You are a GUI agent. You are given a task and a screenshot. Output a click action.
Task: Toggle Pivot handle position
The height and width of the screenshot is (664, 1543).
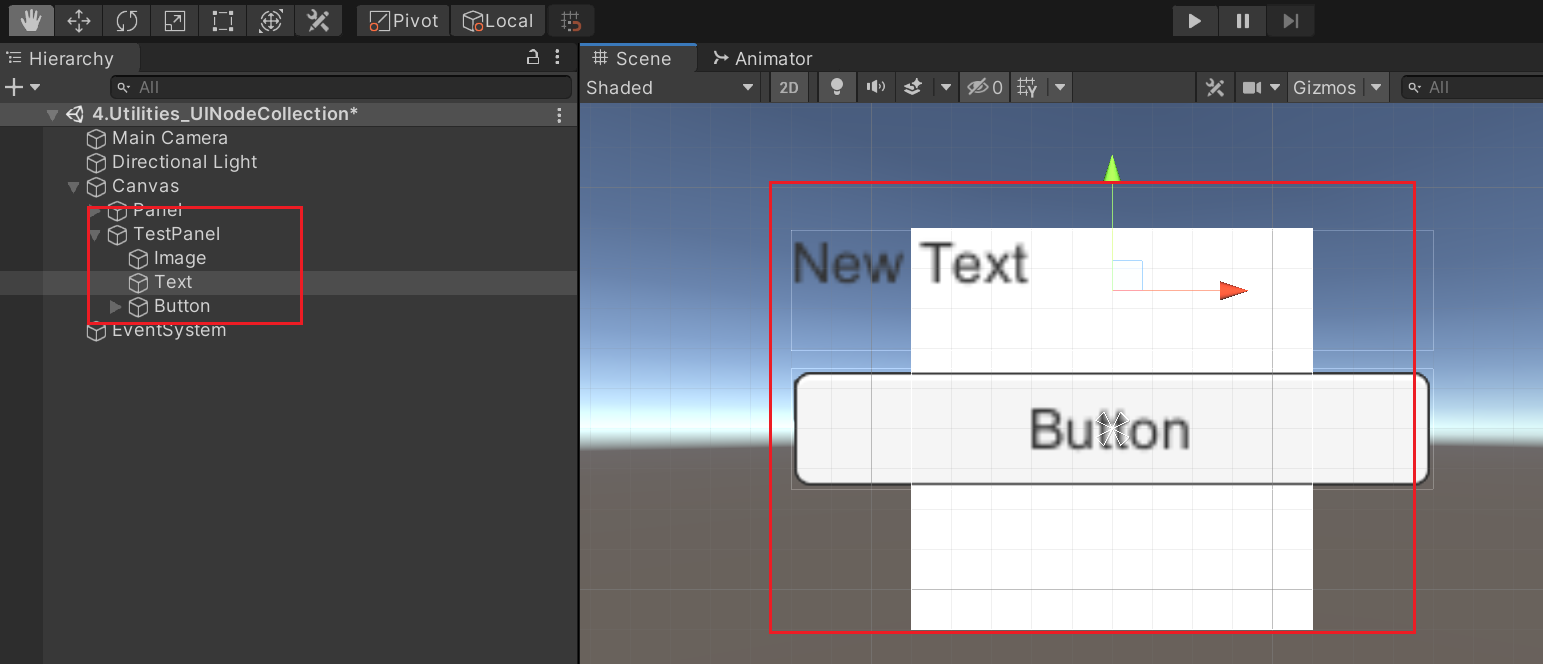403,20
